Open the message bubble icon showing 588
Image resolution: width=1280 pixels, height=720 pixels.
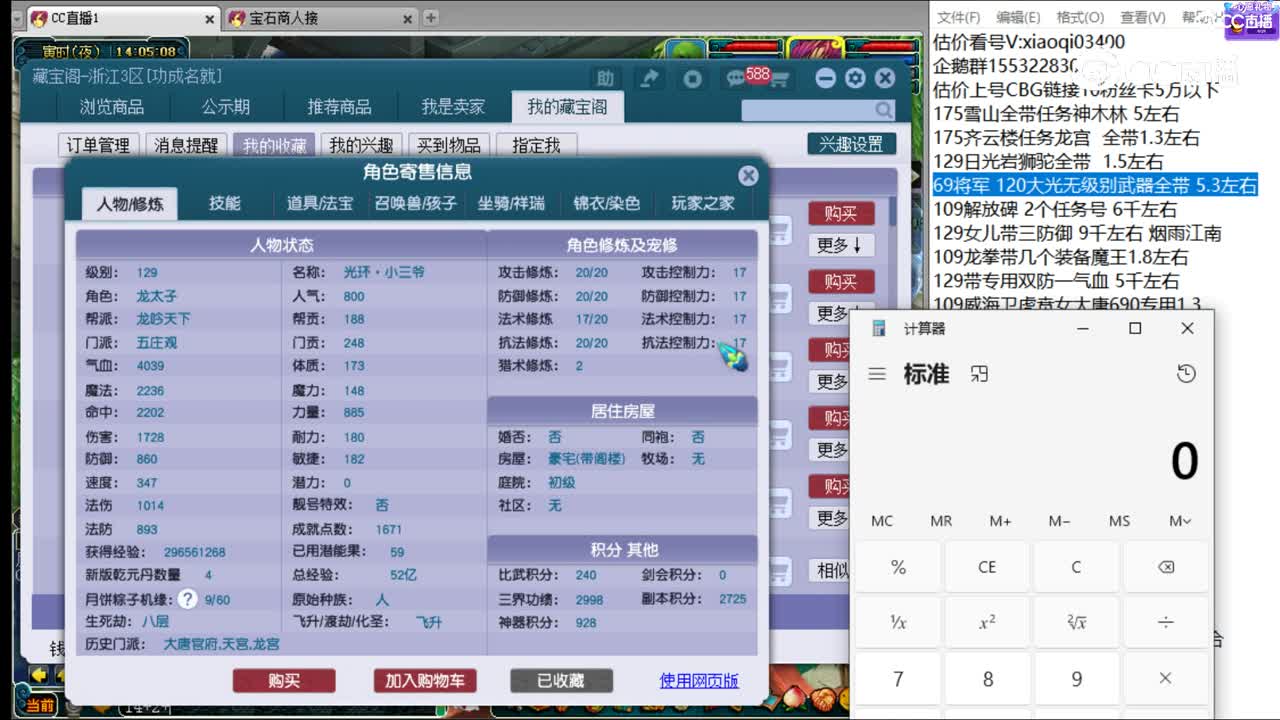click(738, 78)
